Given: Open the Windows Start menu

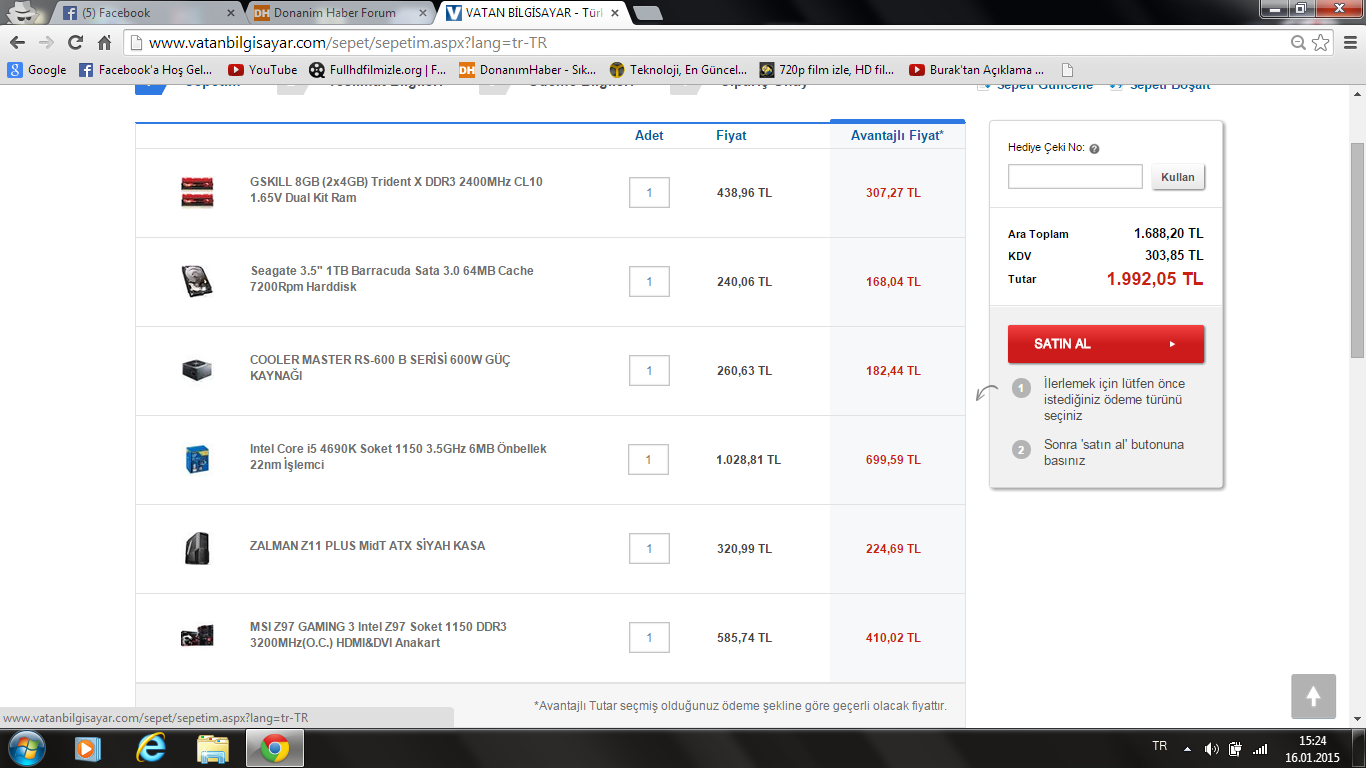Looking at the screenshot, I should pyautogui.click(x=26, y=747).
